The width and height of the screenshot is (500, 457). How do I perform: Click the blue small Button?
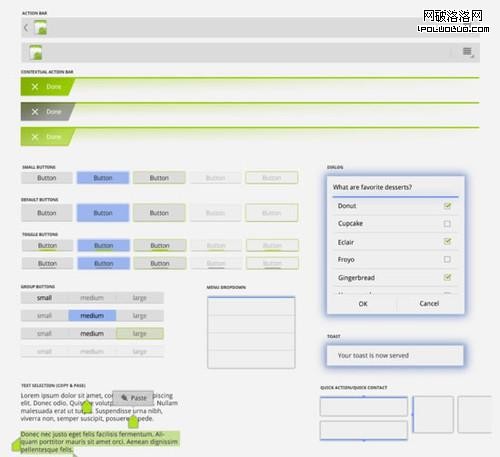pos(103,178)
